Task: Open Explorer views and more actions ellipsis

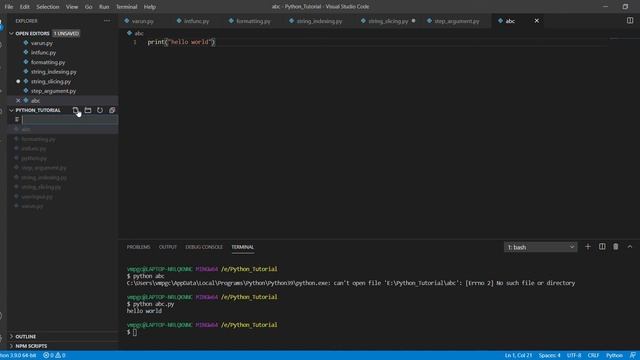Action: [x=107, y=21]
